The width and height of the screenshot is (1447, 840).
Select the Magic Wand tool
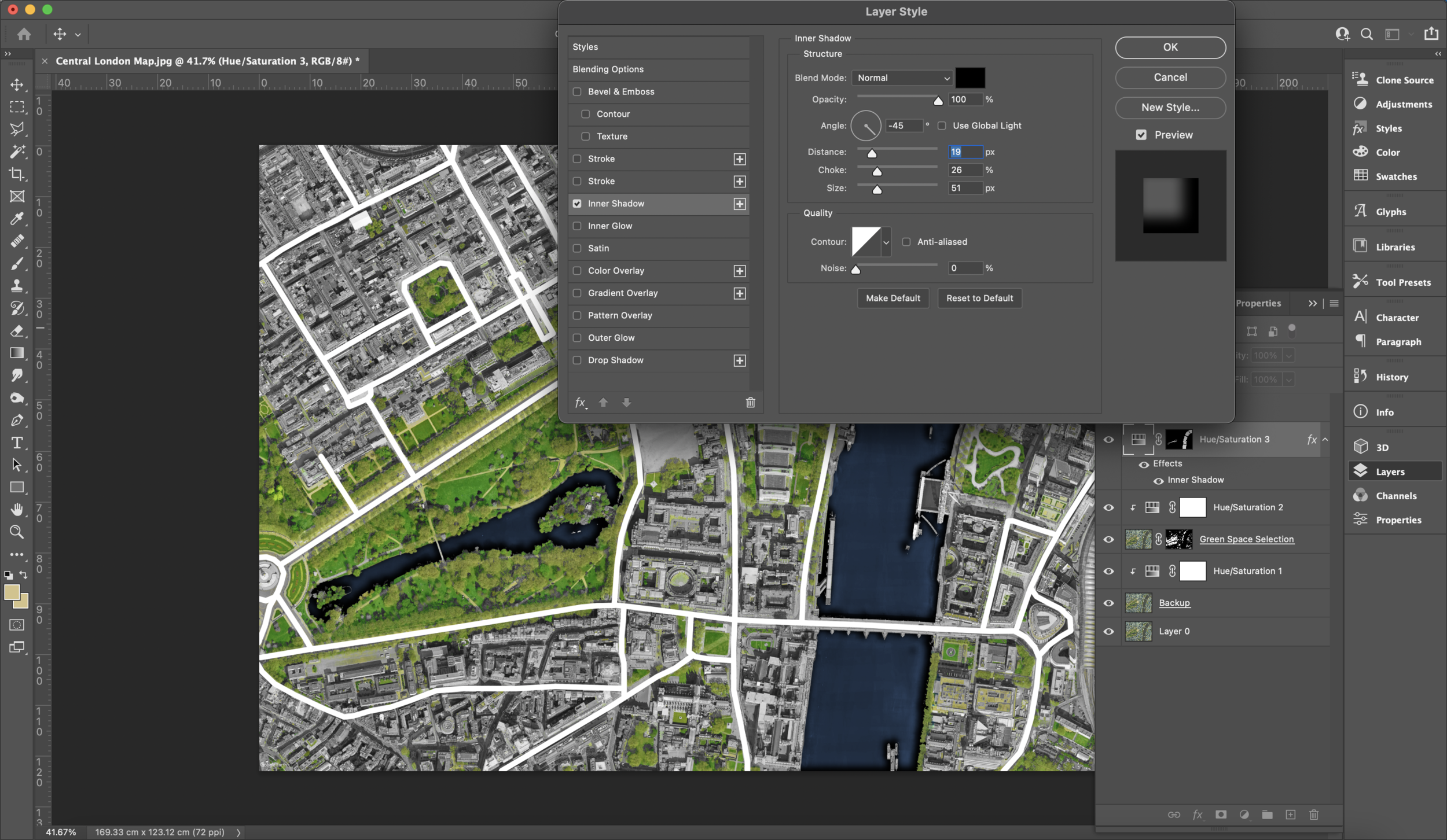pyautogui.click(x=17, y=152)
